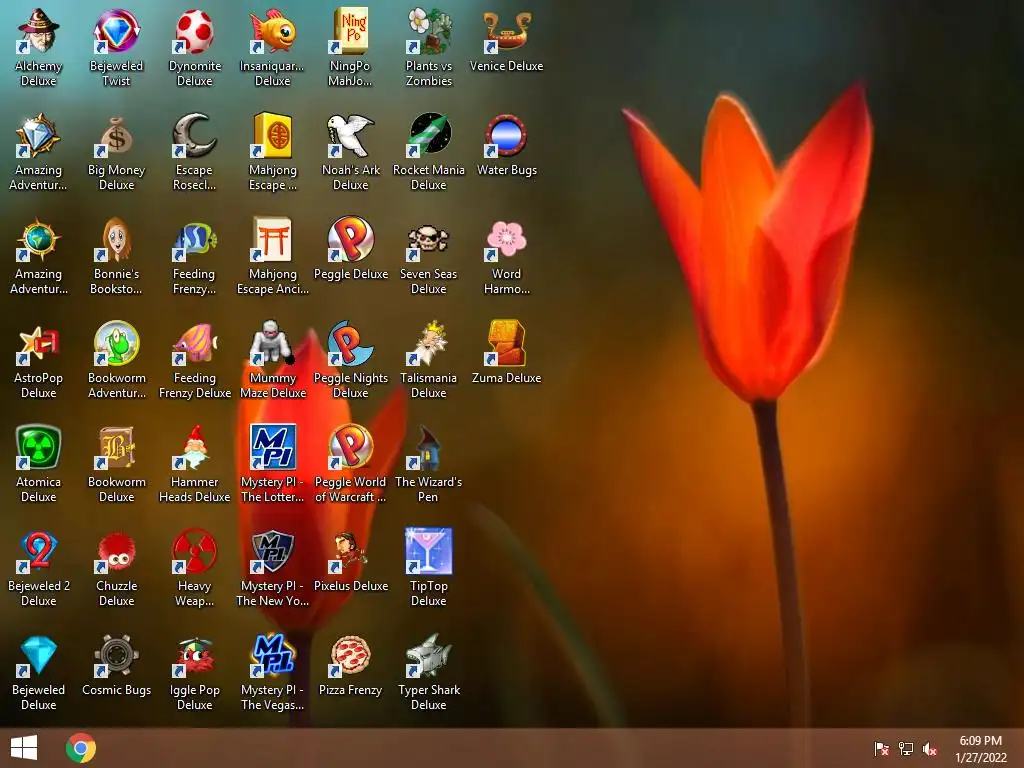This screenshot has width=1024, height=768.
Task: Select the Pixelus Deluxe icon
Action: [351, 551]
